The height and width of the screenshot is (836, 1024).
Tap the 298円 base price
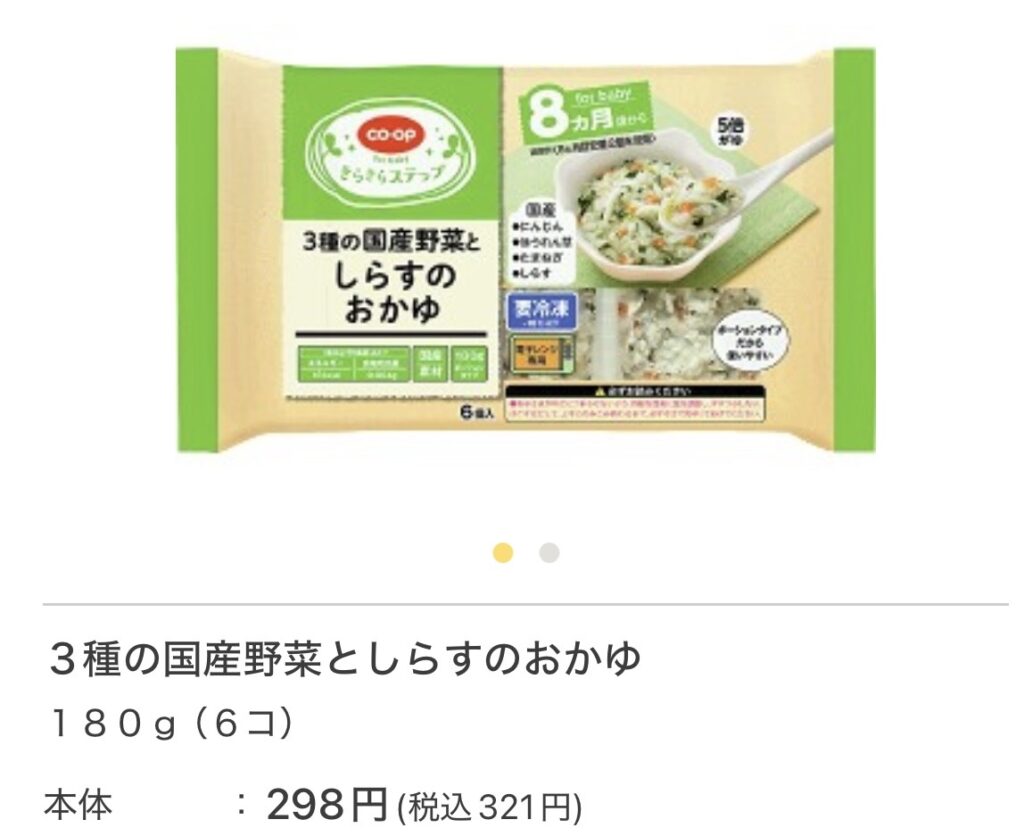pyautogui.click(x=327, y=803)
